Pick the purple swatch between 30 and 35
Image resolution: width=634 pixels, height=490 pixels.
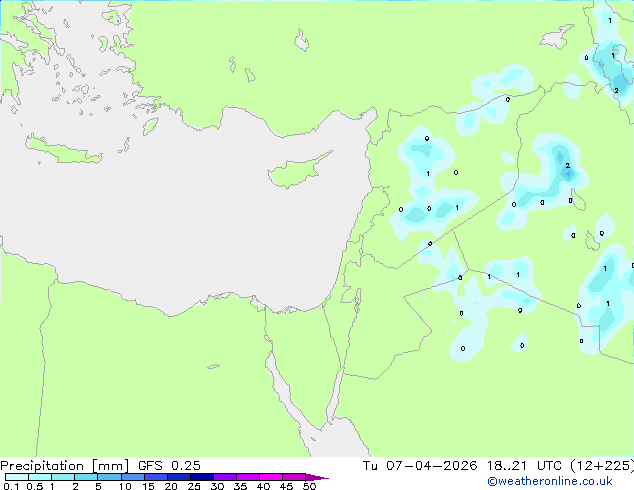click(225, 477)
